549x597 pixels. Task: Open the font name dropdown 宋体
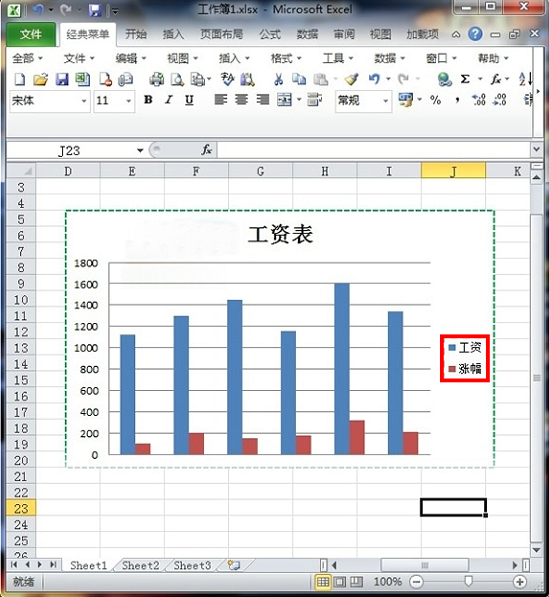click(x=84, y=101)
